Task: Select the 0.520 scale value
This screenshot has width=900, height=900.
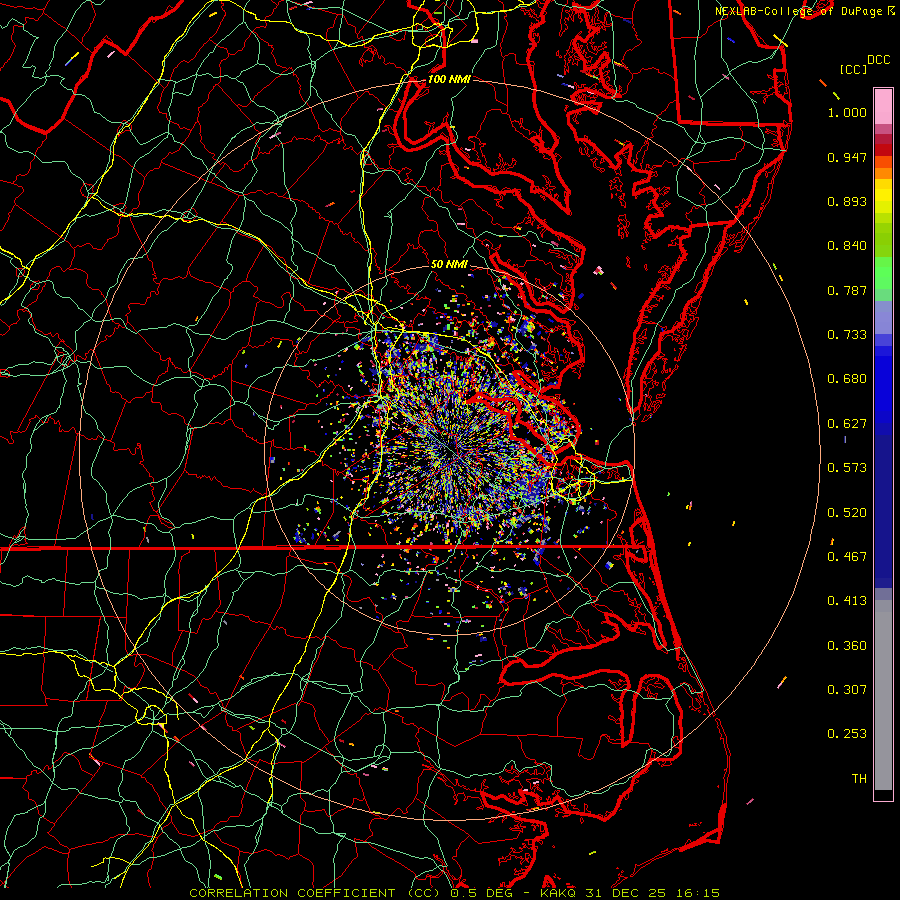Action: 847,513
